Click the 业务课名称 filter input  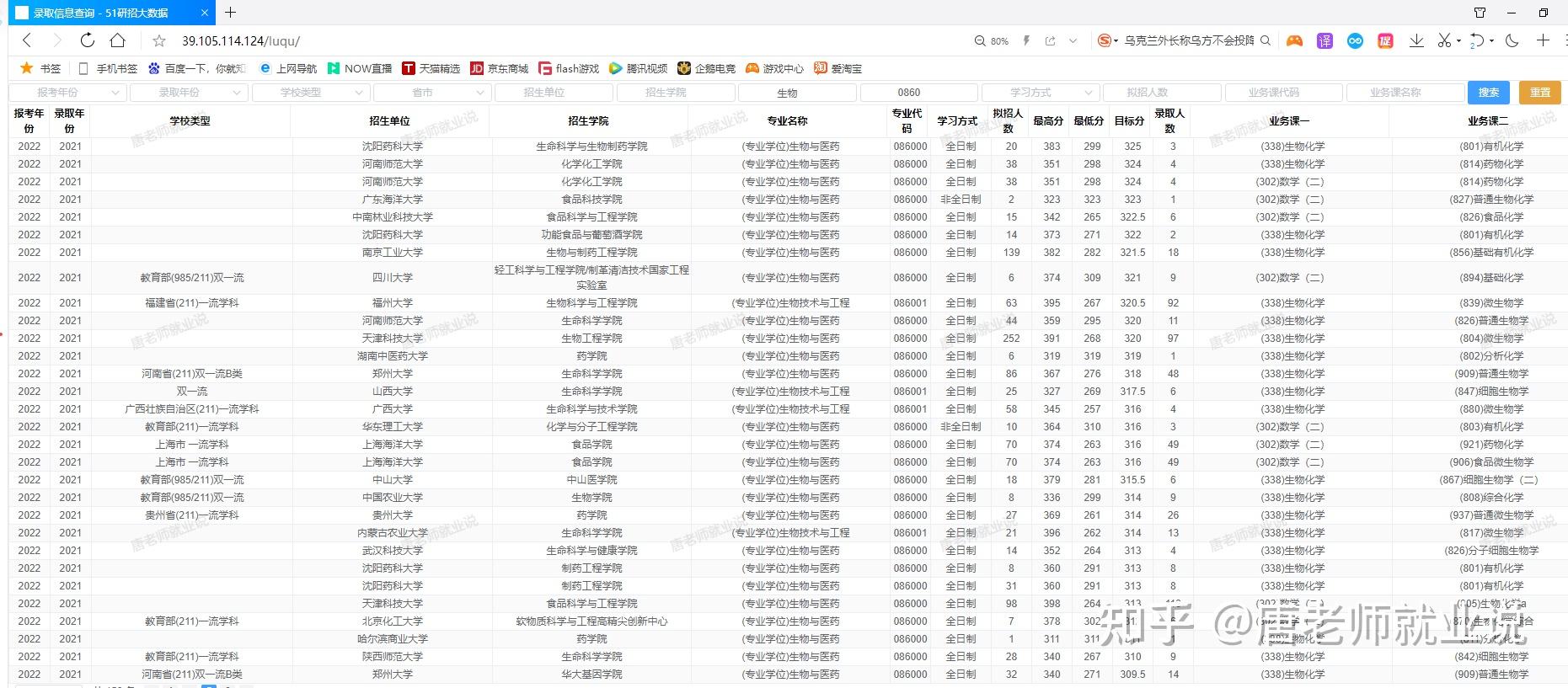point(1405,93)
